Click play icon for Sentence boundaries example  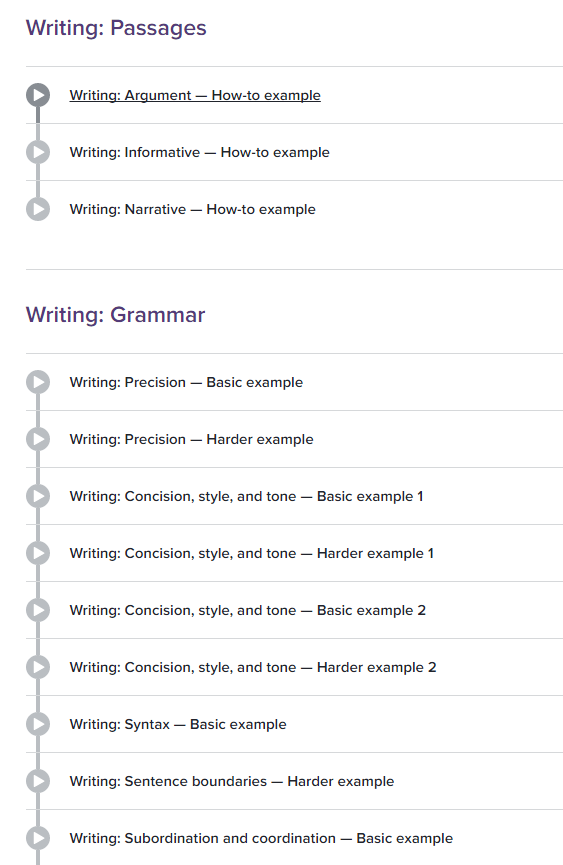38,781
